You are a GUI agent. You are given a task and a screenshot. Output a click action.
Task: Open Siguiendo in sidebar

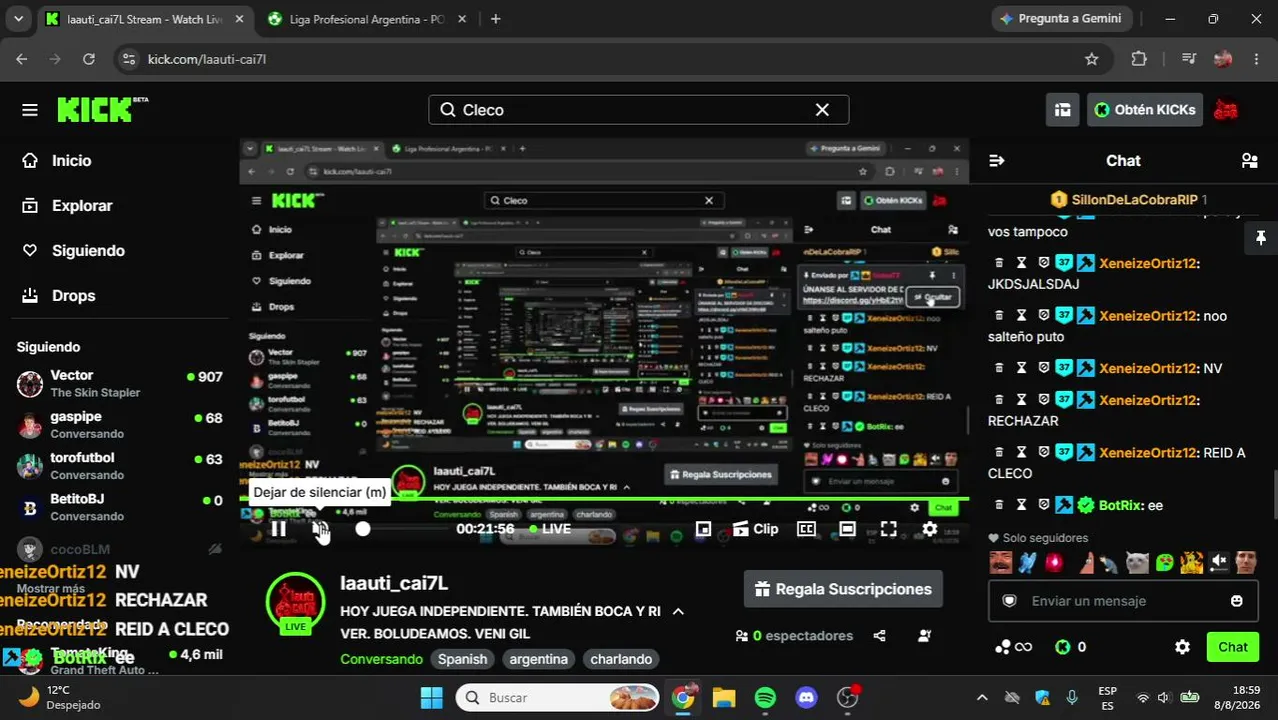[88, 250]
